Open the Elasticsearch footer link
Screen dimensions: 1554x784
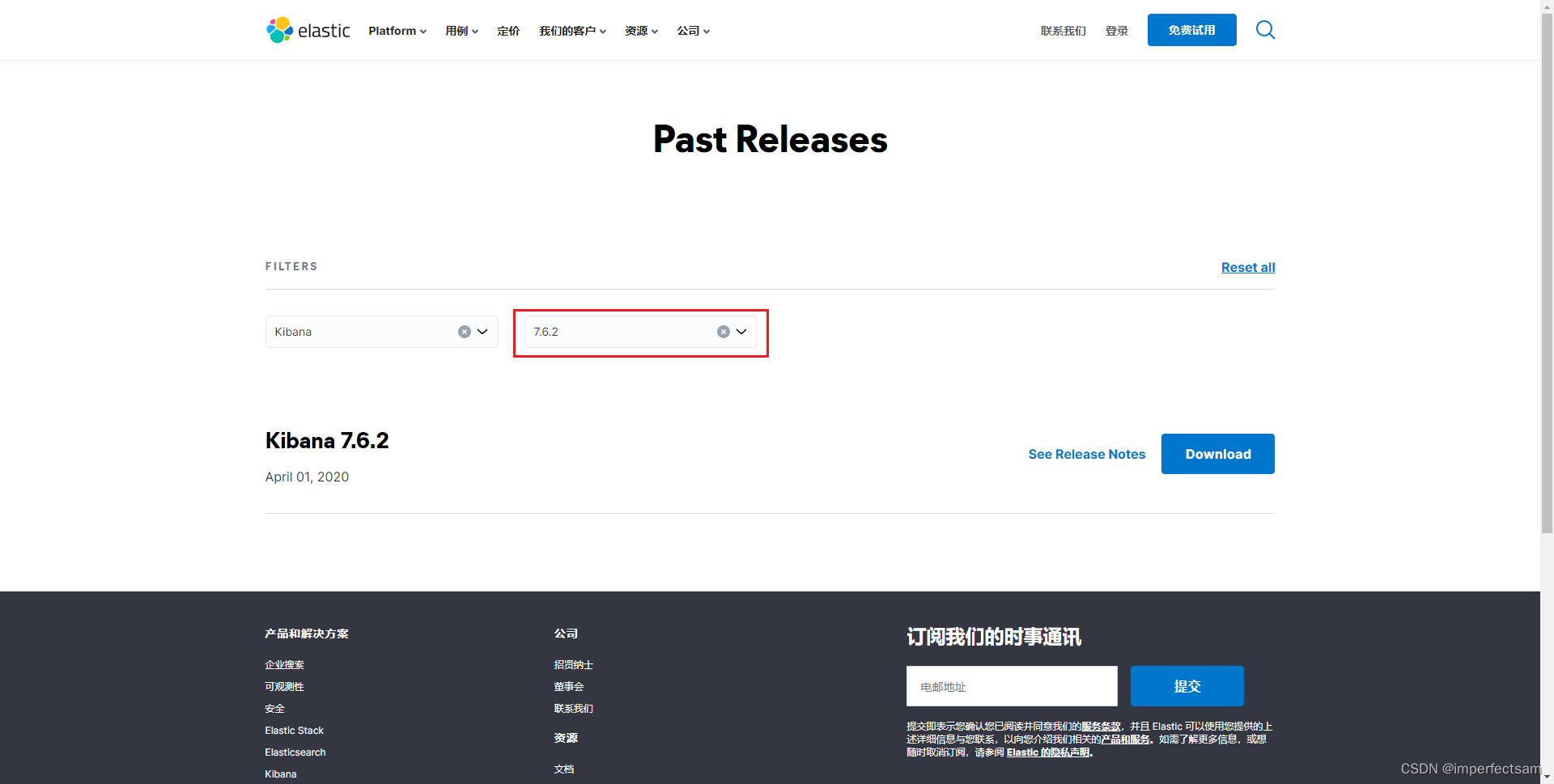point(295,752)
